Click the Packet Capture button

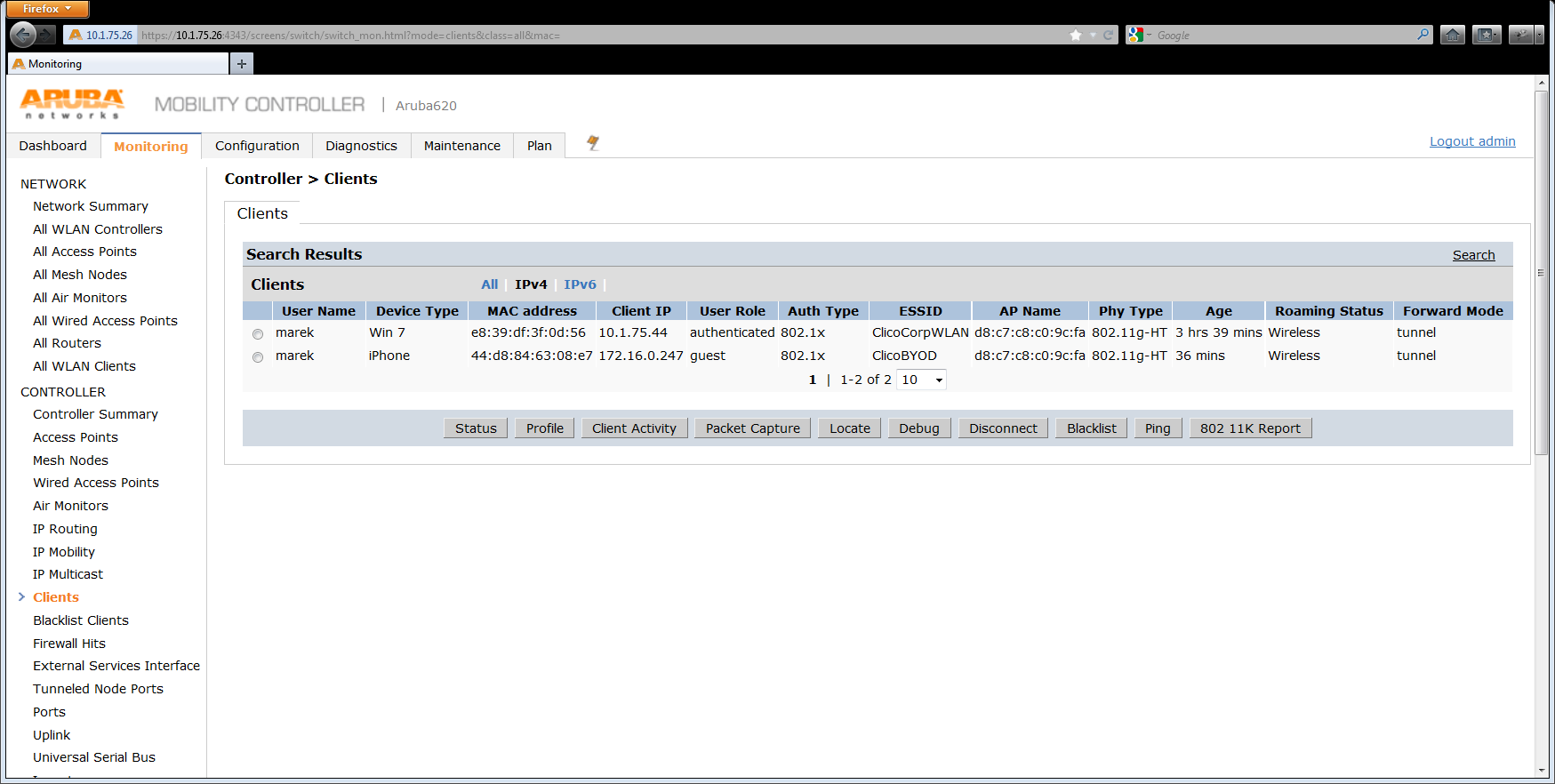coord(753,428)
